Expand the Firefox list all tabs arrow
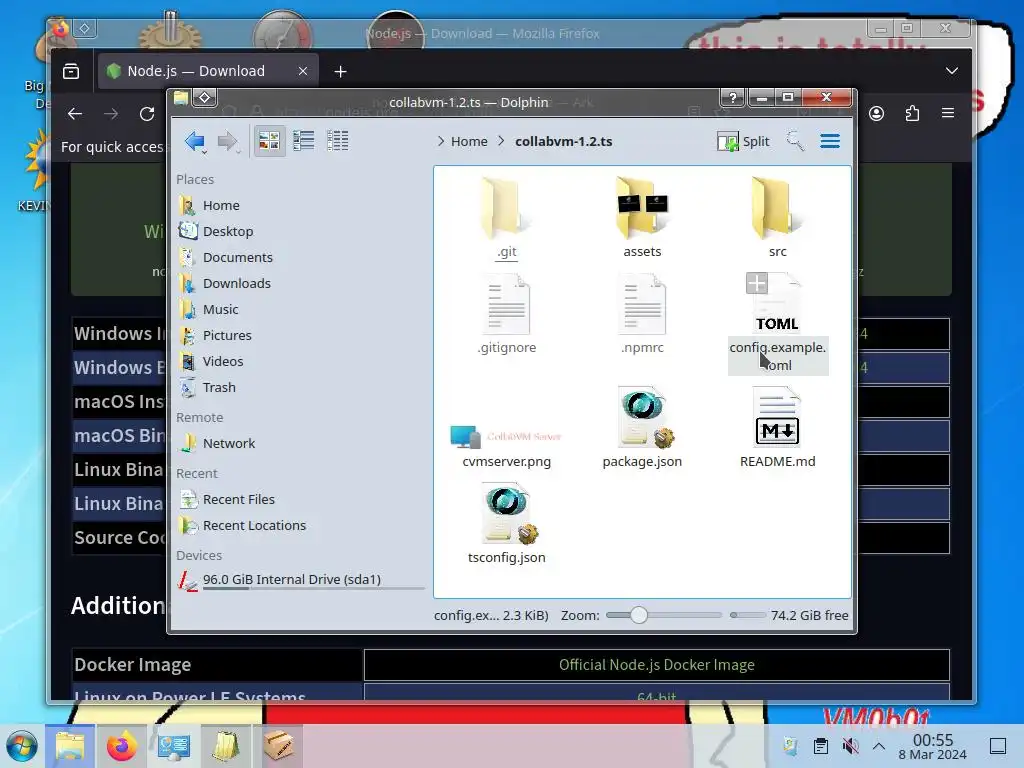This screenshot has width=1024, height=768. (x=952, y=71)
